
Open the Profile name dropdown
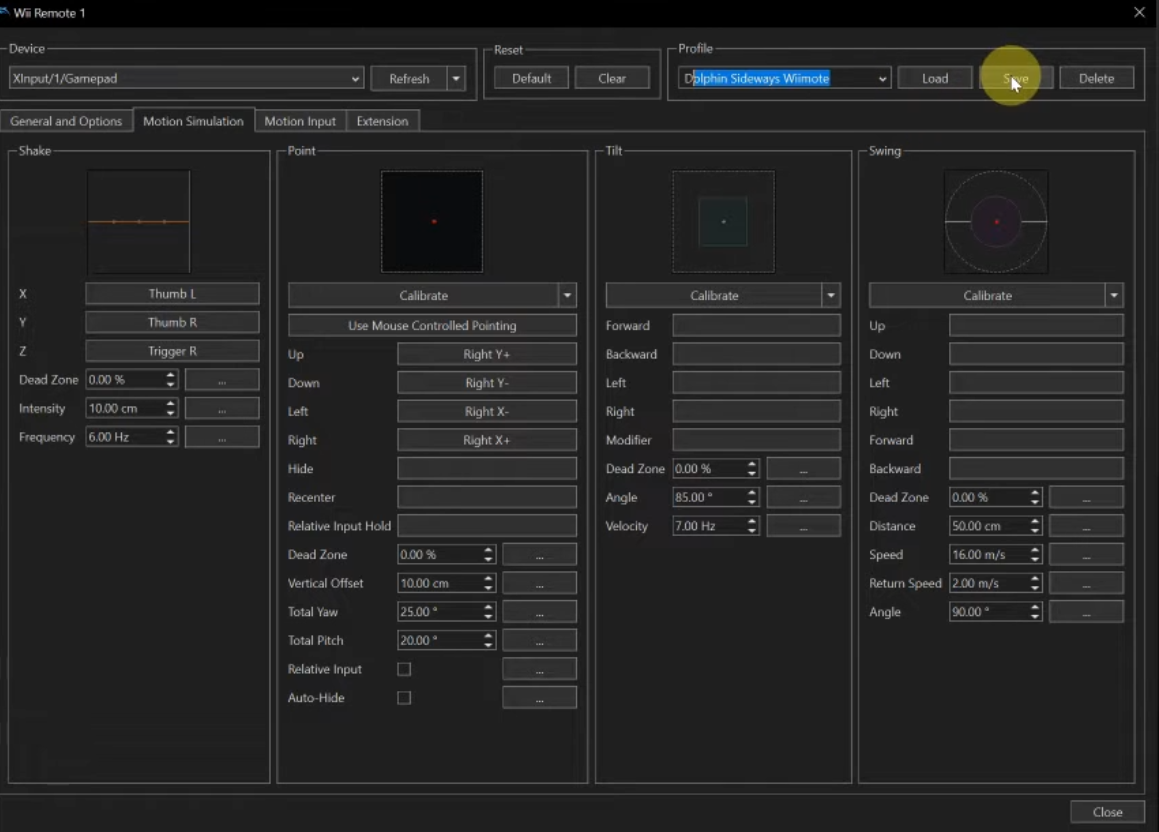click(x=883, y=79)
